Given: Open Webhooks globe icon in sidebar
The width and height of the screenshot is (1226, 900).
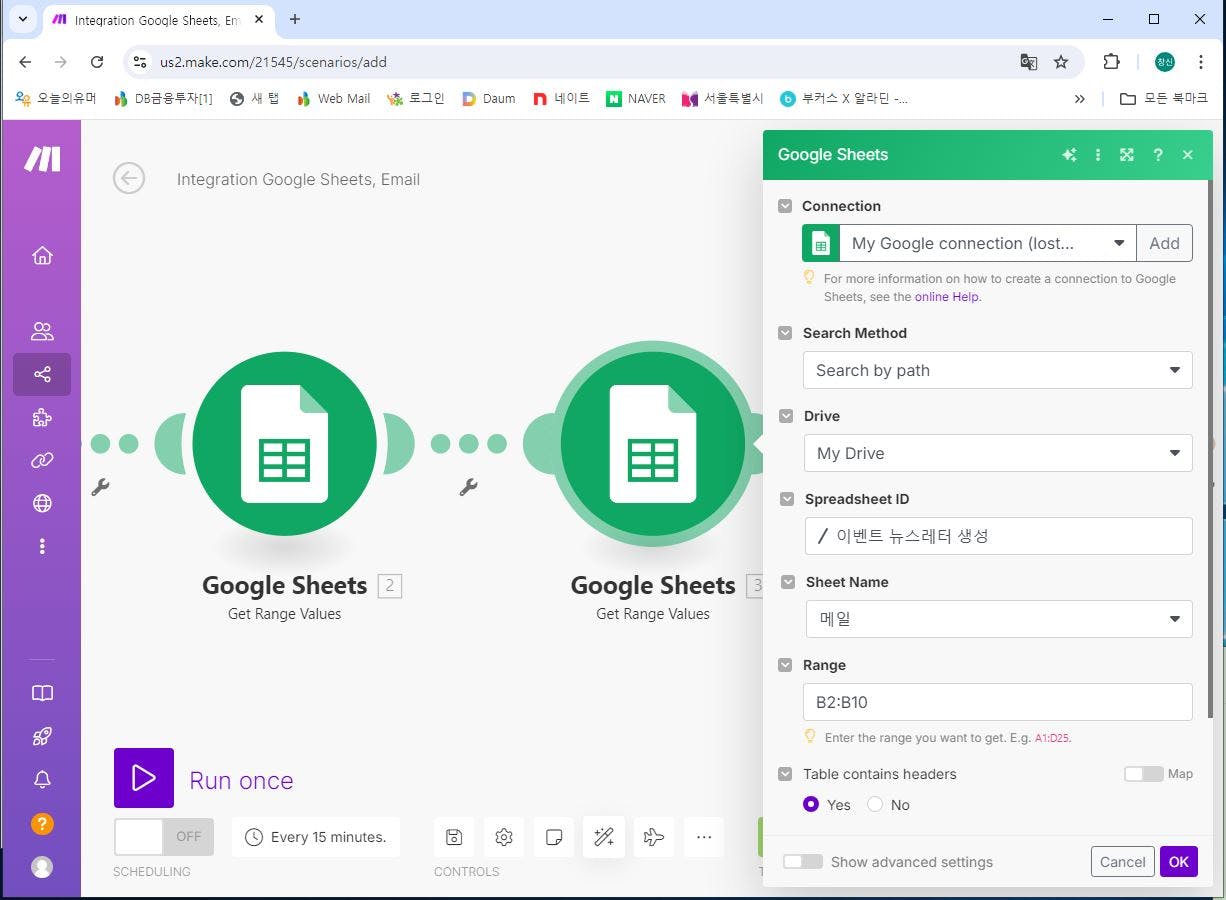Looking at the screenshot, I should point(42,503).
